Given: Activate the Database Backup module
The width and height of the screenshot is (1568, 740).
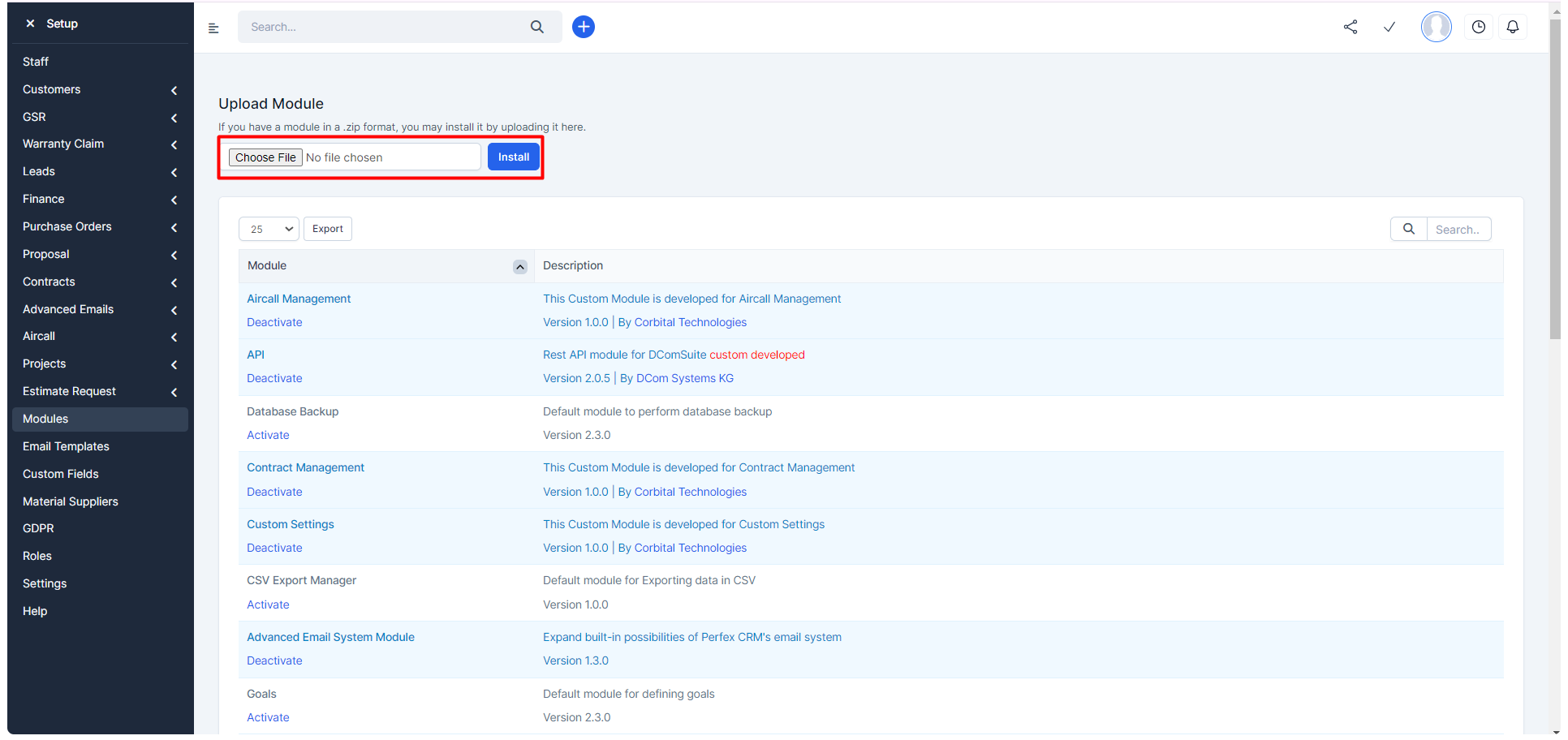Looking at the screenshot, I should 268,435.
